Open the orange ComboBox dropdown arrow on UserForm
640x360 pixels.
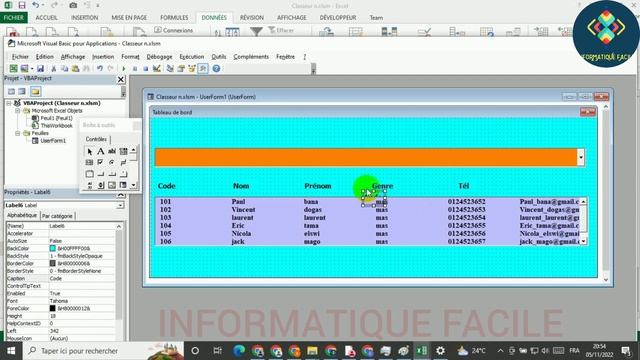(581, 158)
